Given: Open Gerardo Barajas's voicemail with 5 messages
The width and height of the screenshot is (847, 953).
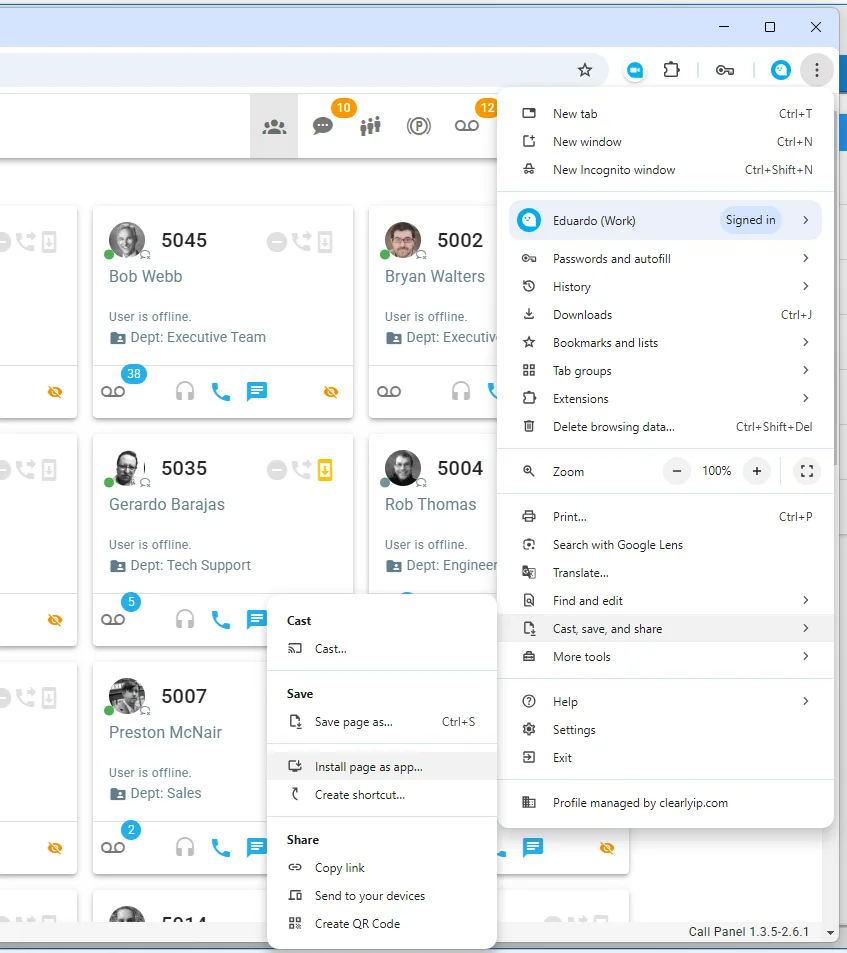Looking at the screenshot, I should 113,619.
